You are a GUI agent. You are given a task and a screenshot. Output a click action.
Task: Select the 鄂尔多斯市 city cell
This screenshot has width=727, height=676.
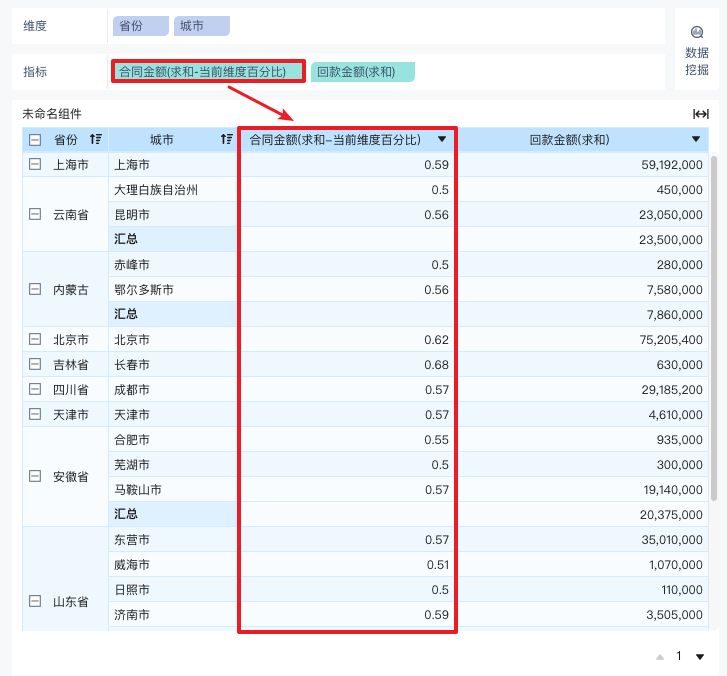coord(173,289)
